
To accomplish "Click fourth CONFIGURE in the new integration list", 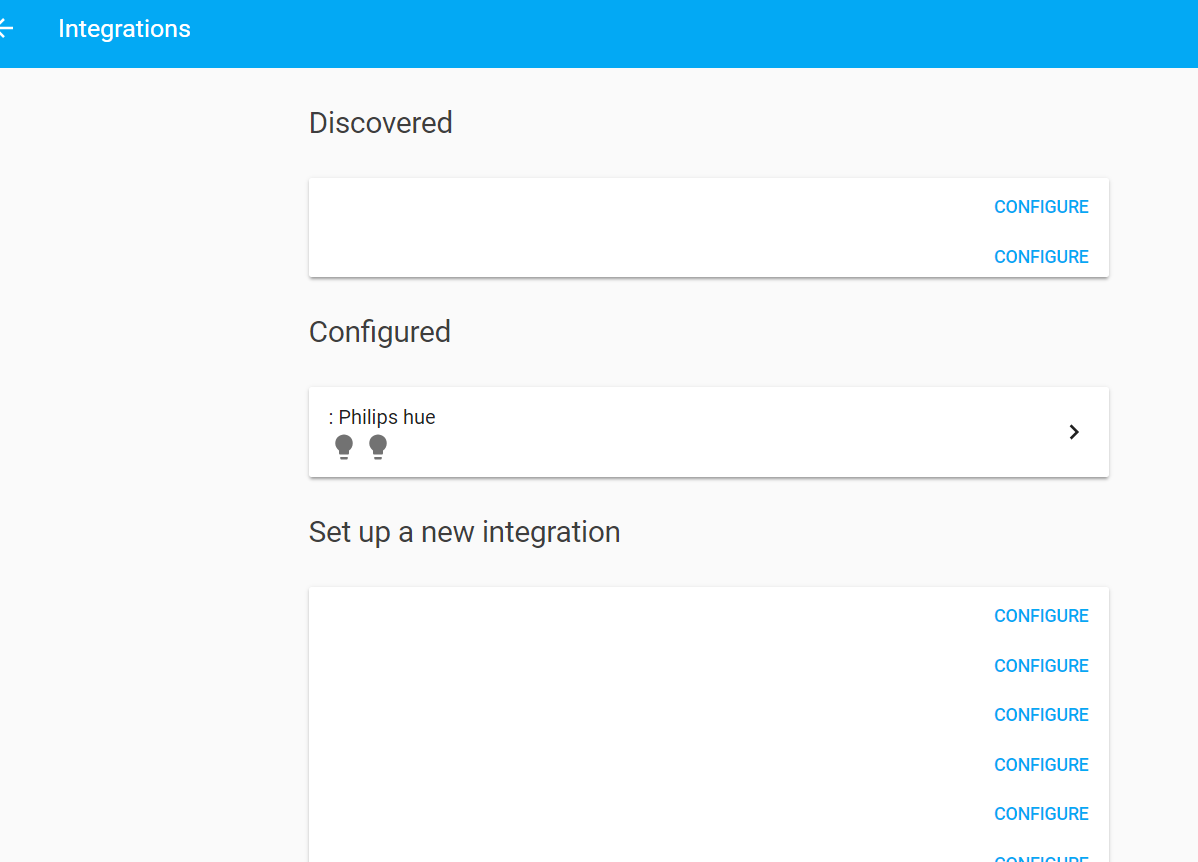I will (x=1041, y=764).
